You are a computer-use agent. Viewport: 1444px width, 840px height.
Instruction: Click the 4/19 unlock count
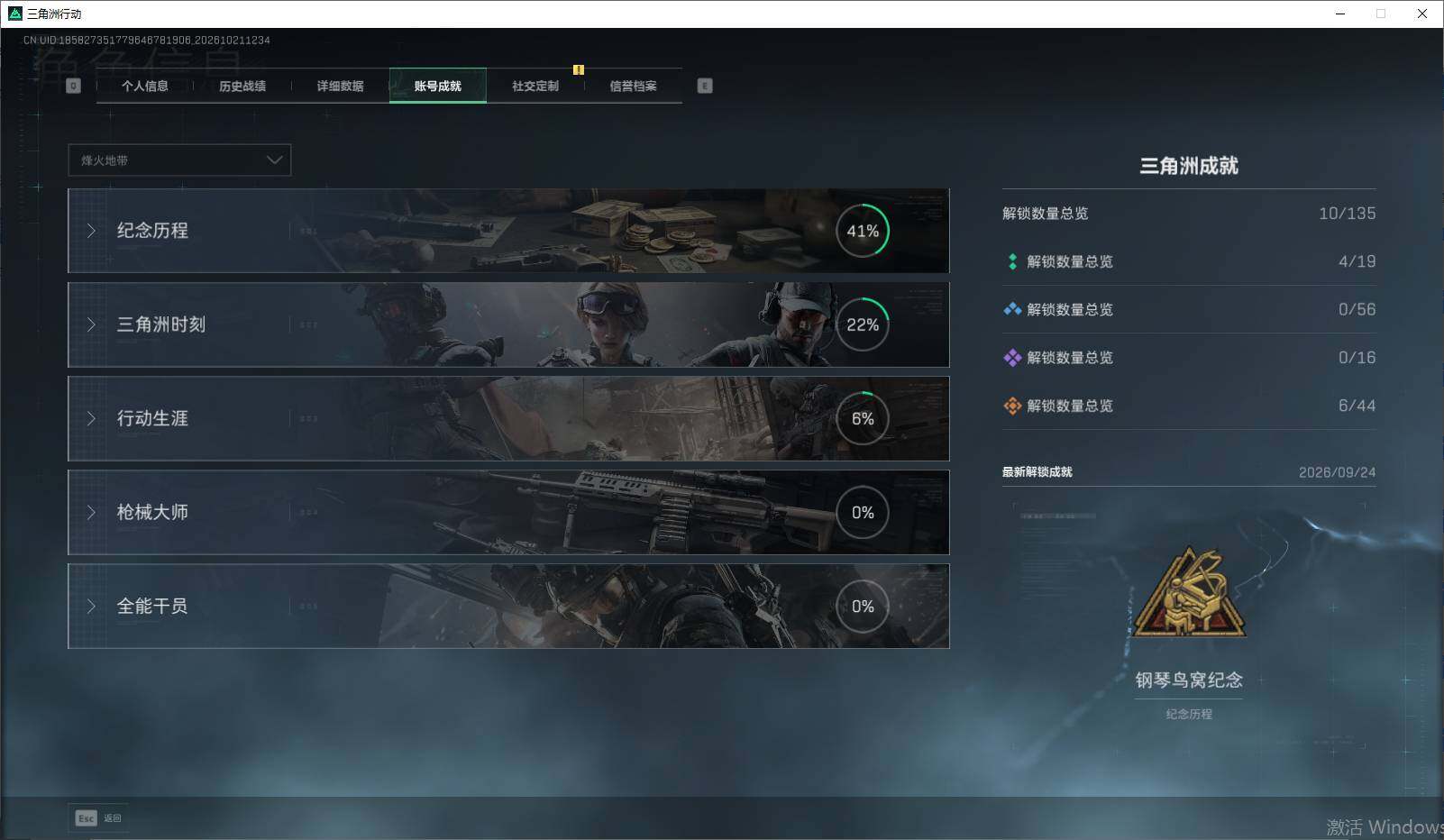point(1357,261)
